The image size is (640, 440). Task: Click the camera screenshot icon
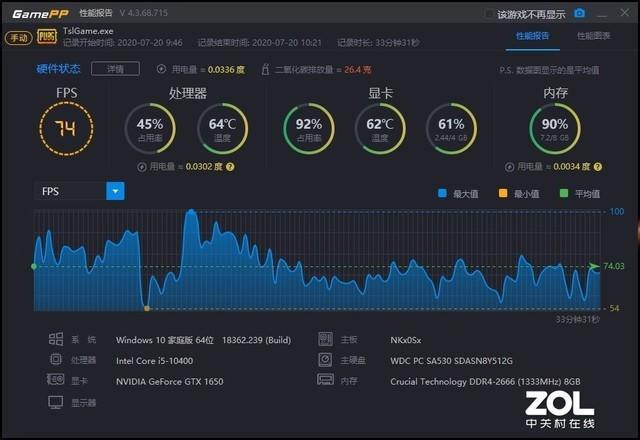(579, 15)
